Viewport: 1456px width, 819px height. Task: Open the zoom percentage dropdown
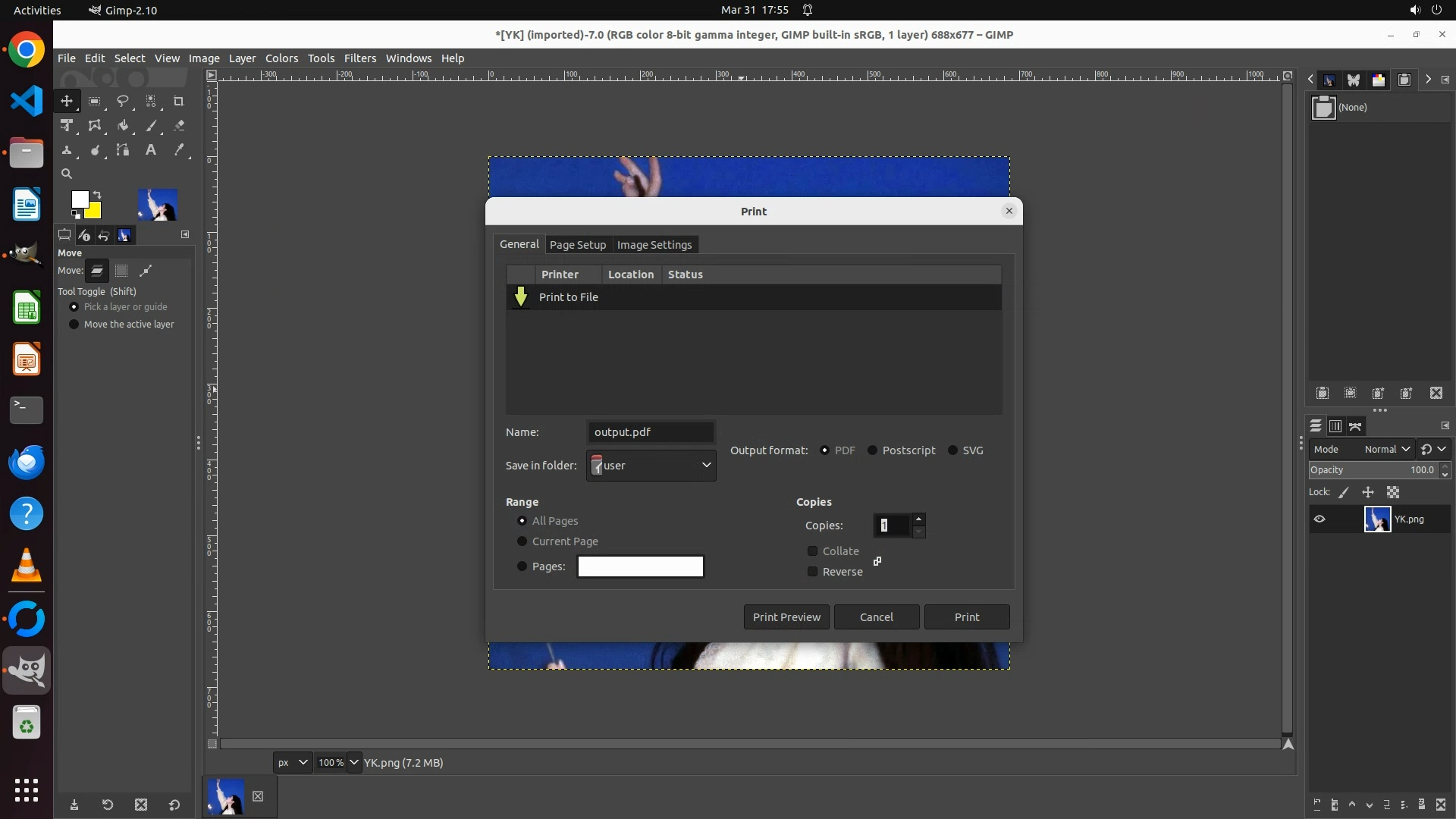(353, 763)
